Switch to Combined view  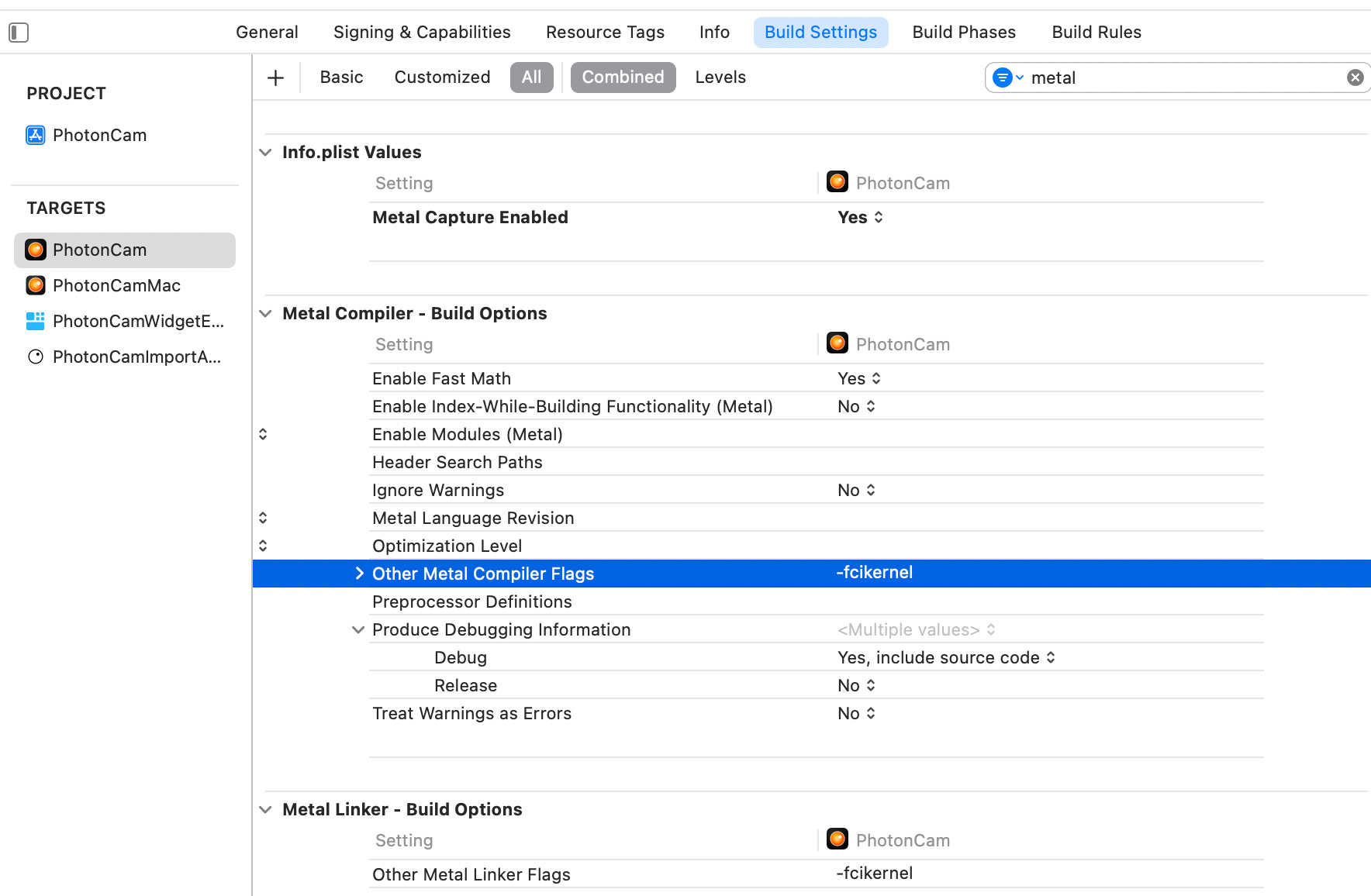[623, 78]
